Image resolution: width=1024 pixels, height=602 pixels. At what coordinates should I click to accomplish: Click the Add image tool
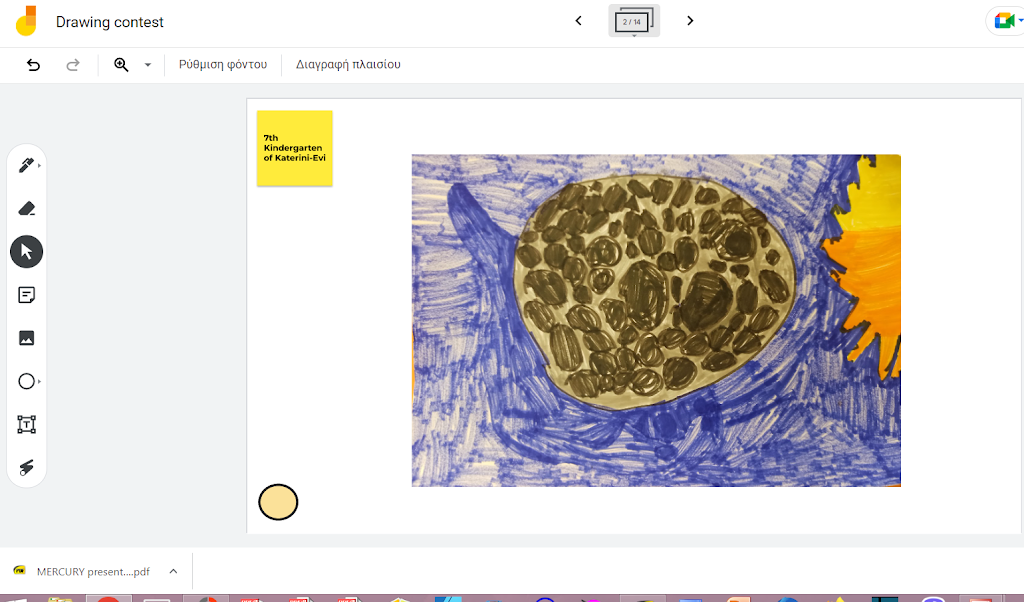tap(27, 338)
